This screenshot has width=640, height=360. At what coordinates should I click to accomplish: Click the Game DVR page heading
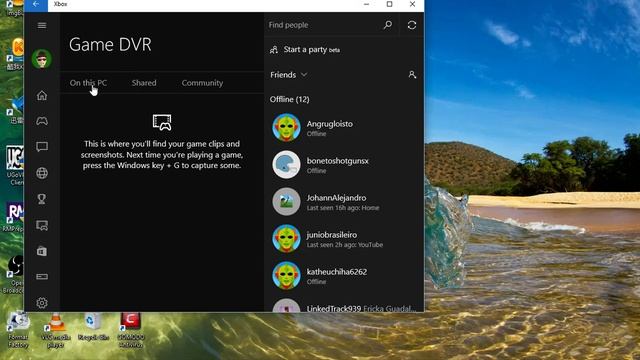pos(110,44)
